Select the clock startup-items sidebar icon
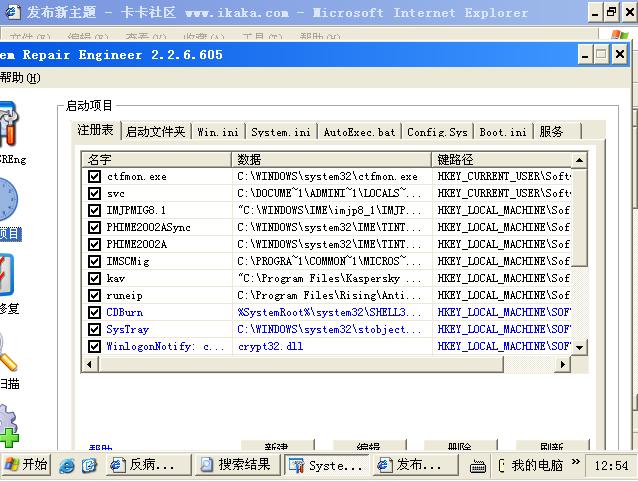 (x=8, y=199)
